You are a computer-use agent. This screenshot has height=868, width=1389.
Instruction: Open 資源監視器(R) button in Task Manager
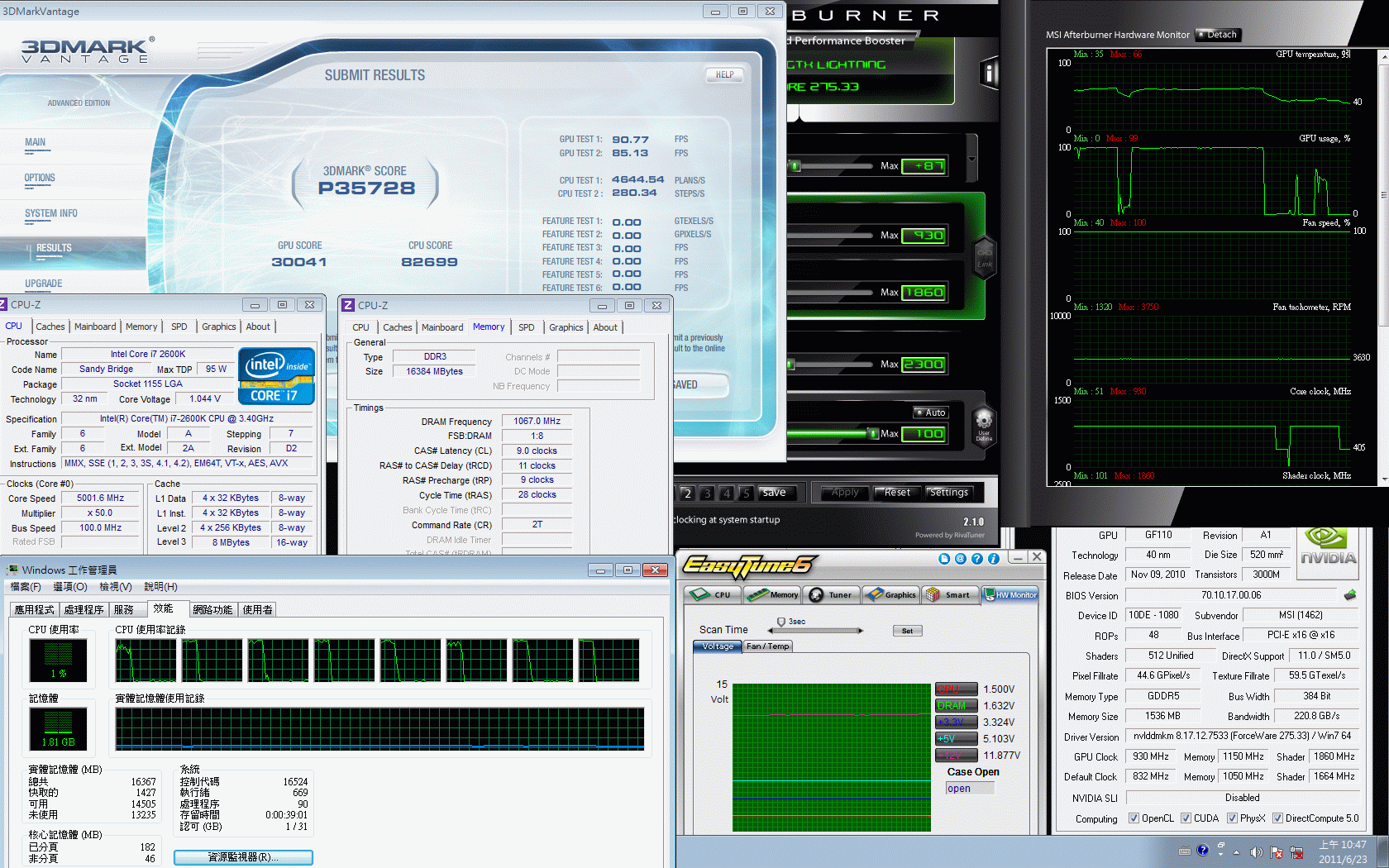(243, 857)
